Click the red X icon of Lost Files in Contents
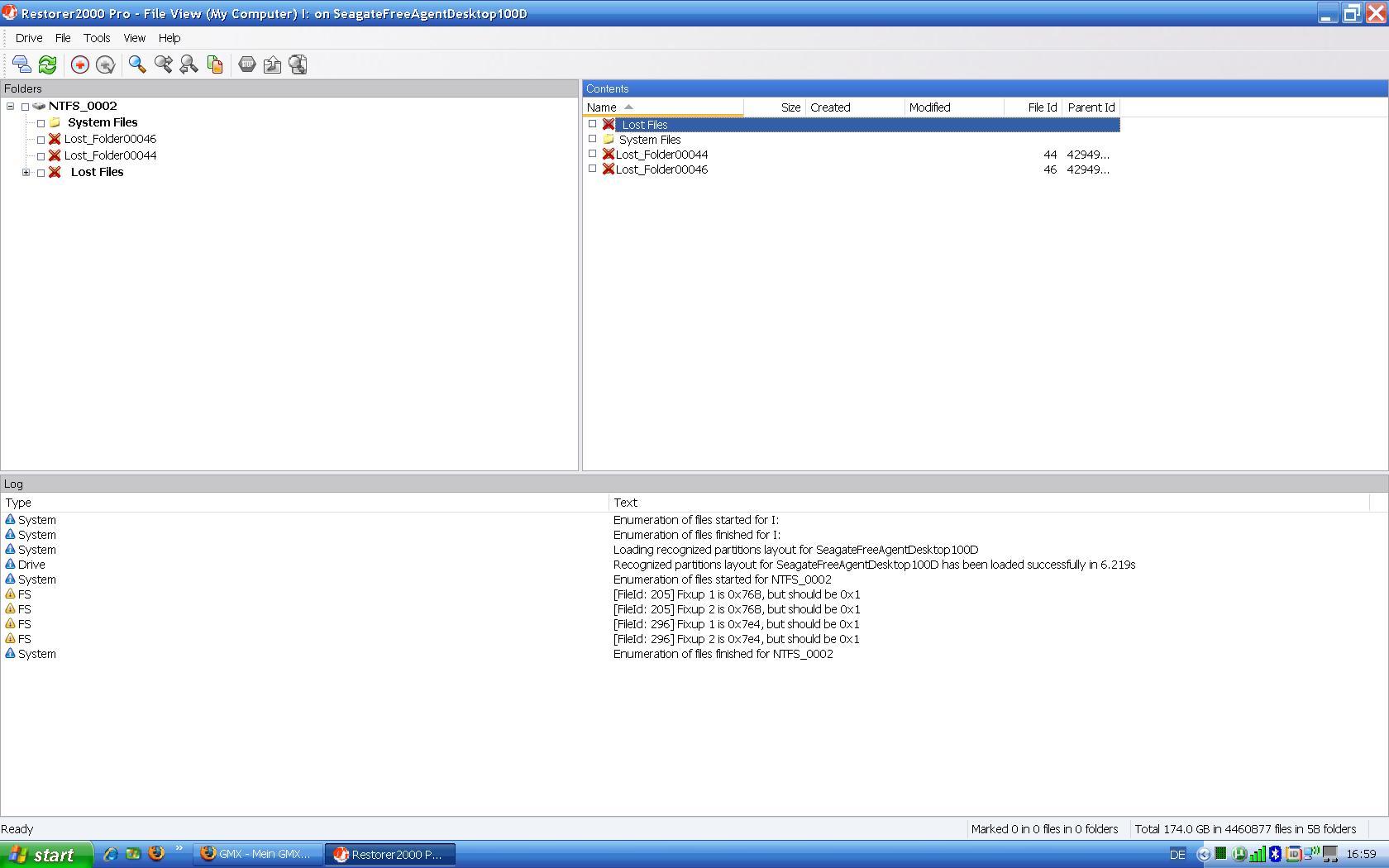The width and height of the screenshot is (1389, 868). 609,124
